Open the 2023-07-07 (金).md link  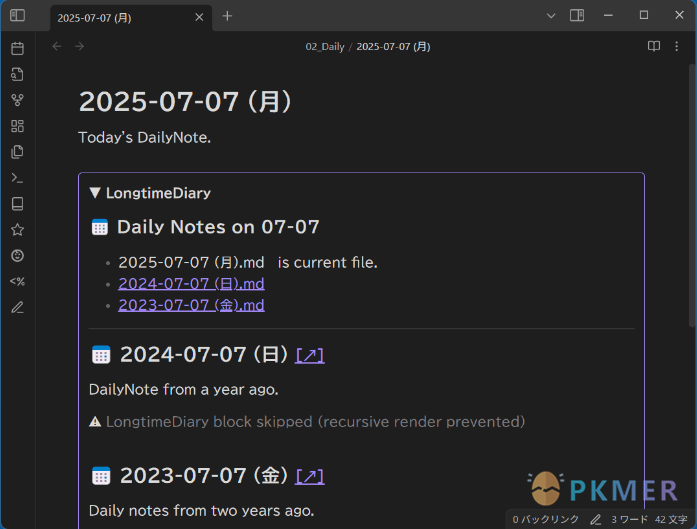pos(191,304)
